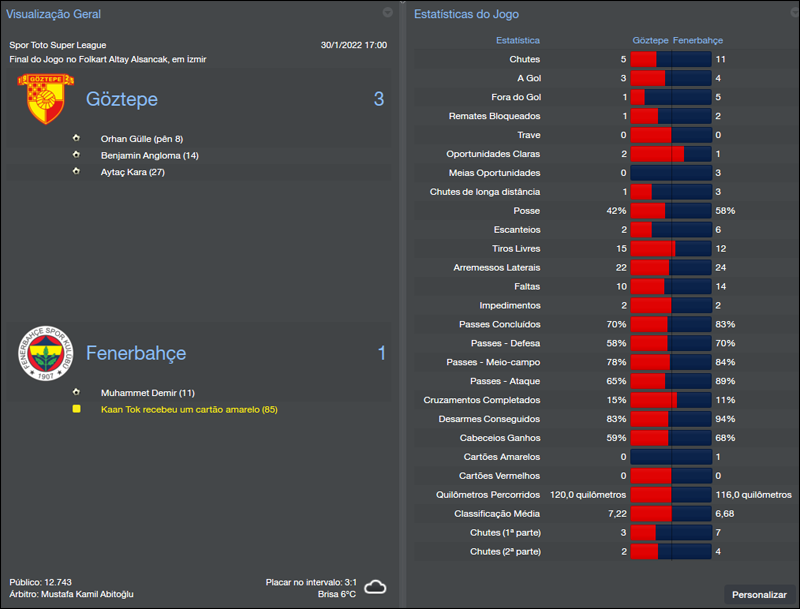800x609 pixels.
Task: Click the goal icon beside Aytaç Kara
Action: (75, 170)
